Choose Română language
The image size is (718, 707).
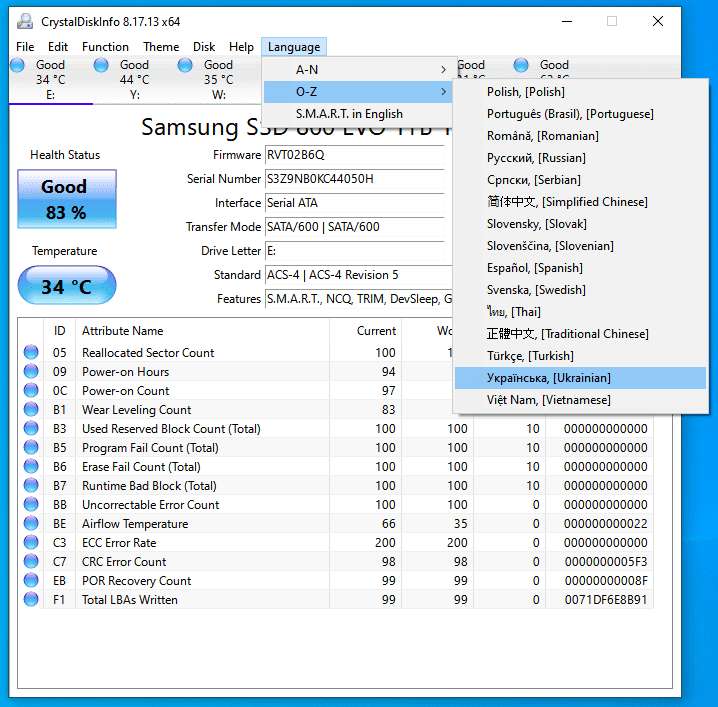[x=580, y=136]
